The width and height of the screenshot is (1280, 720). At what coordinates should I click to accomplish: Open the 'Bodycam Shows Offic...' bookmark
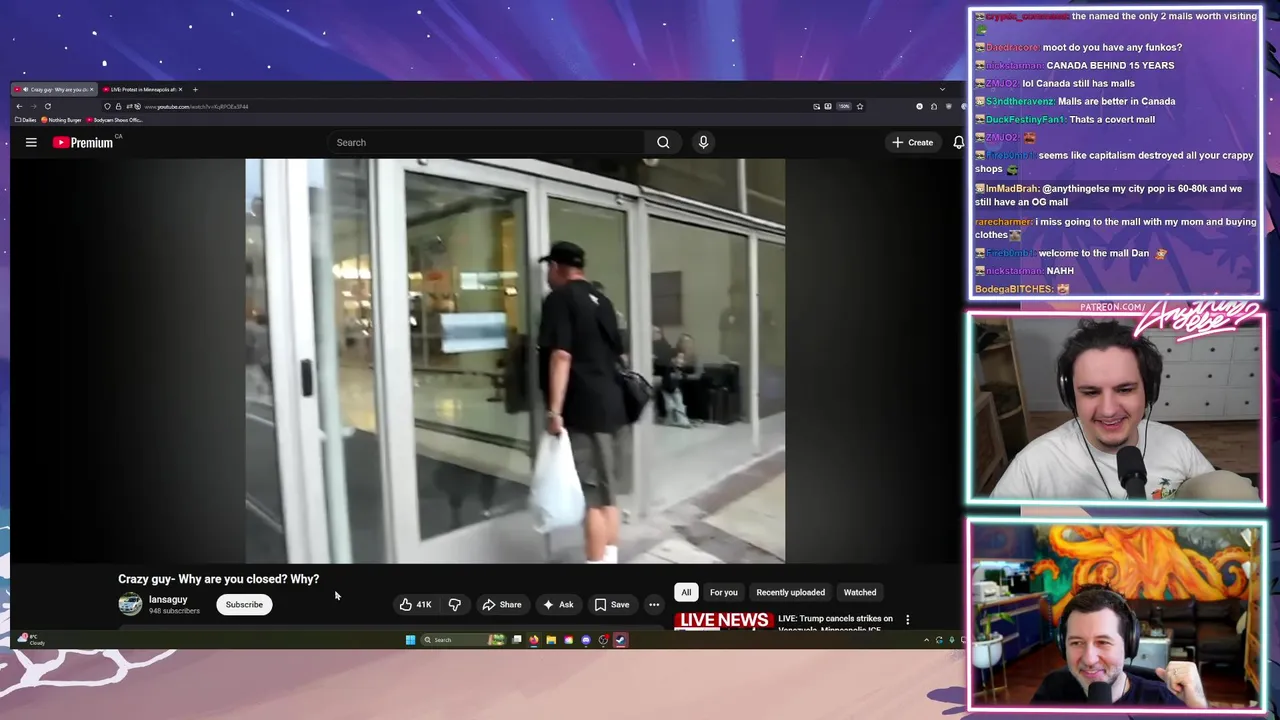point(114,120)
